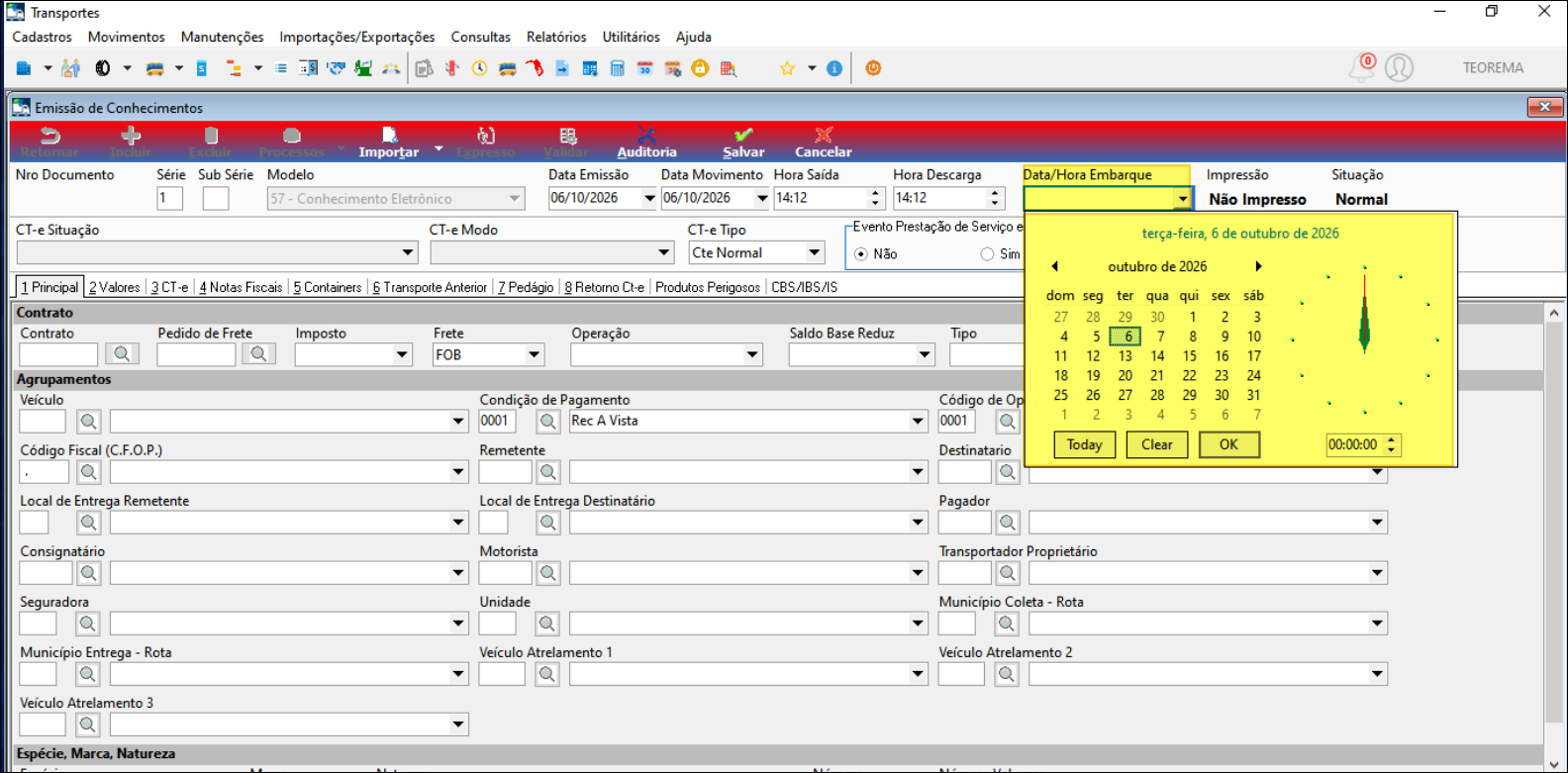Expand the Frete FOB dropdown
1568x773 pixels.
[535, 354]
